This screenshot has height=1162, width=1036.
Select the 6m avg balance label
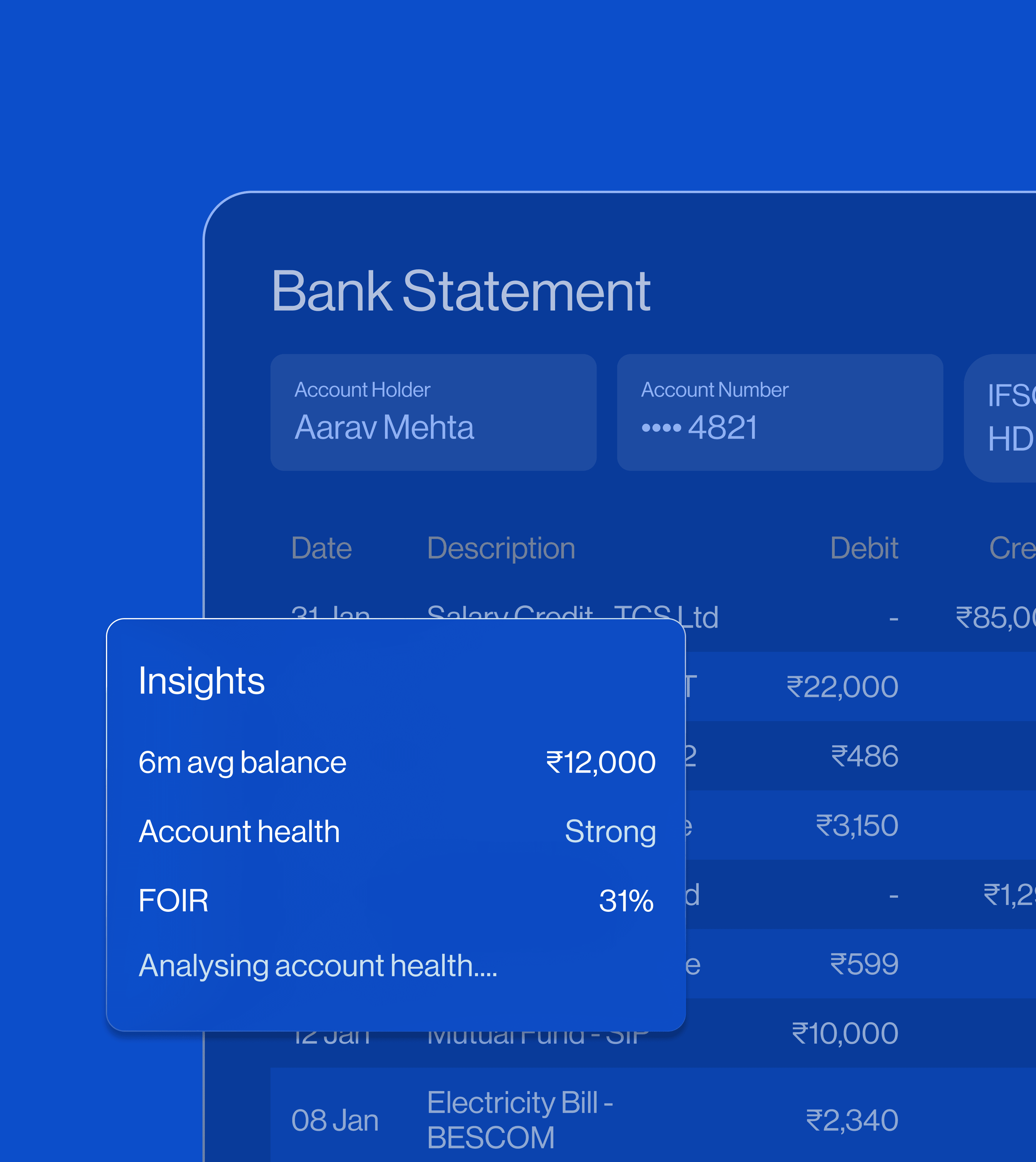point(243,763)
